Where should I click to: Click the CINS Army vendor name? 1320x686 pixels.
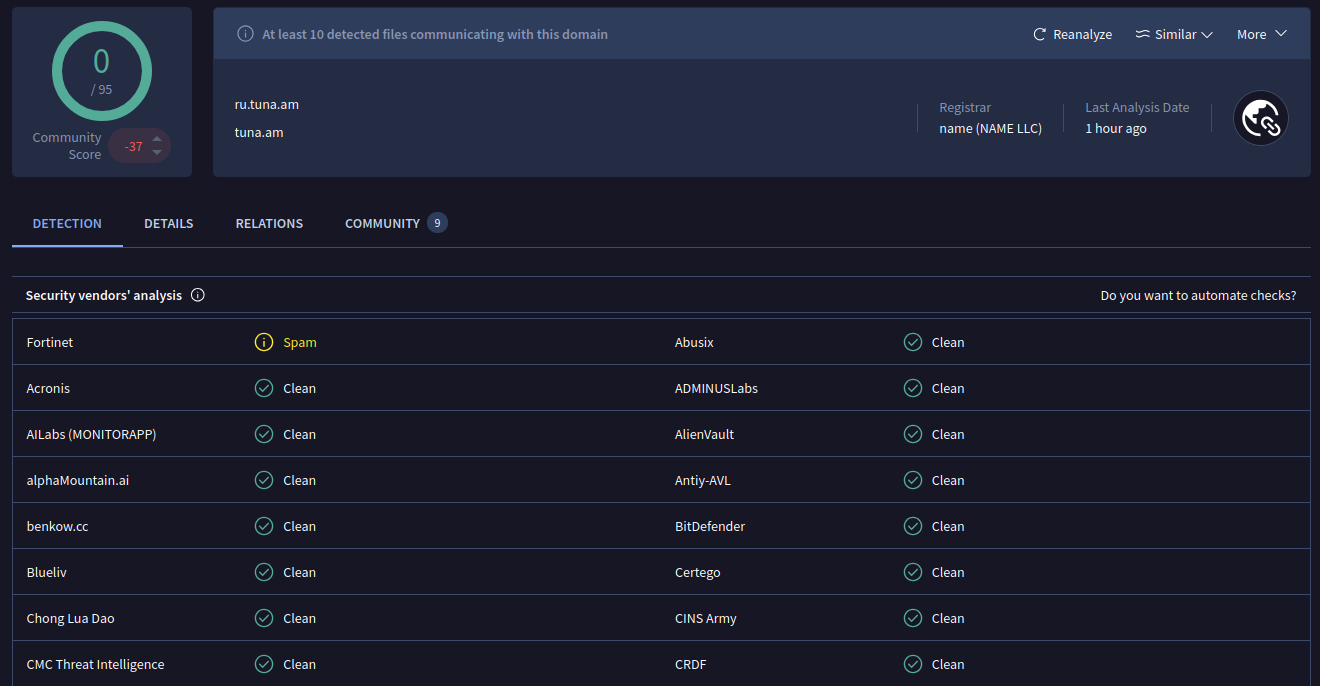click(x=706, y=618)
